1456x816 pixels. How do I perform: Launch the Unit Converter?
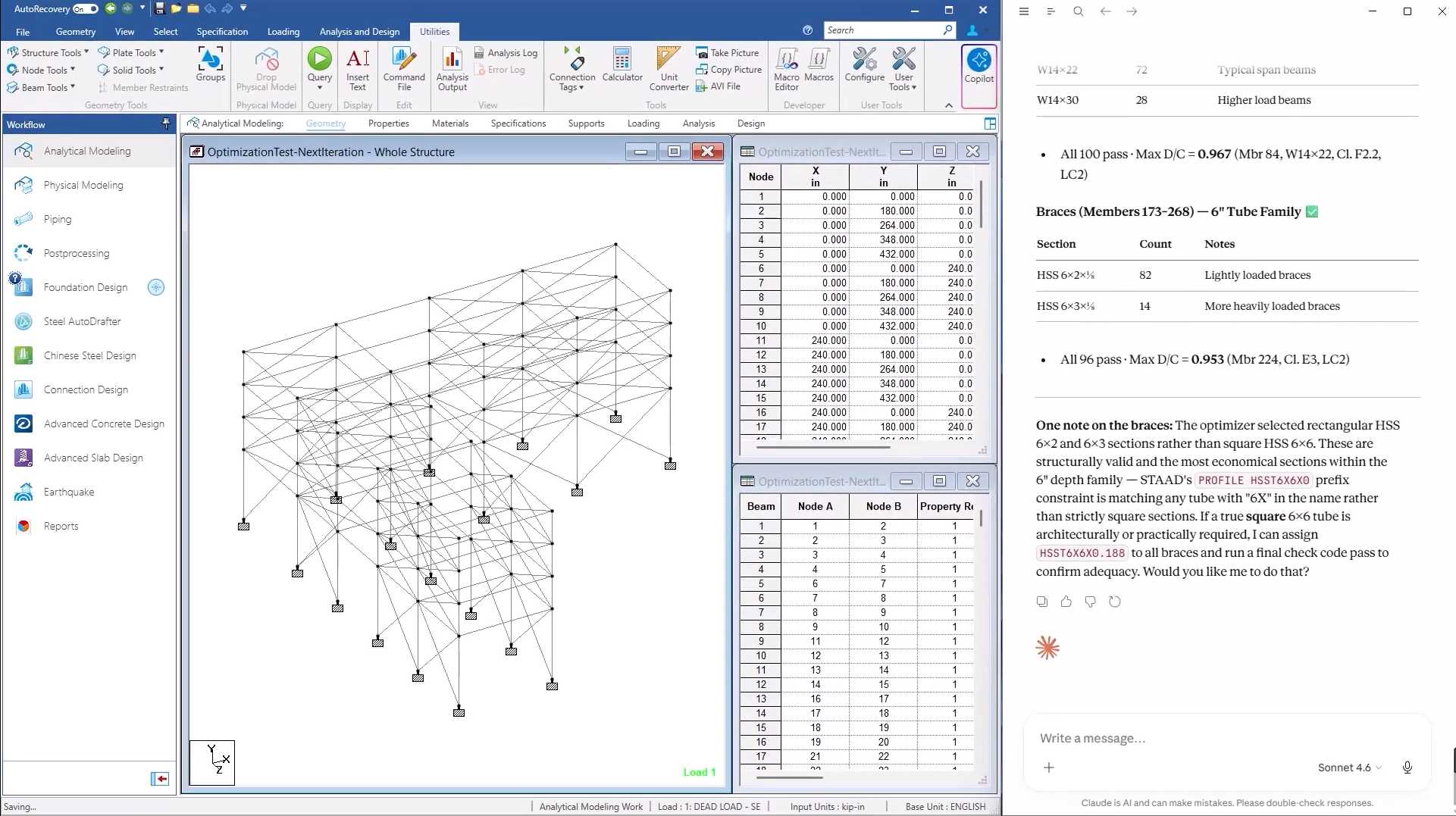pyautogui.click(x=669, y=68)
